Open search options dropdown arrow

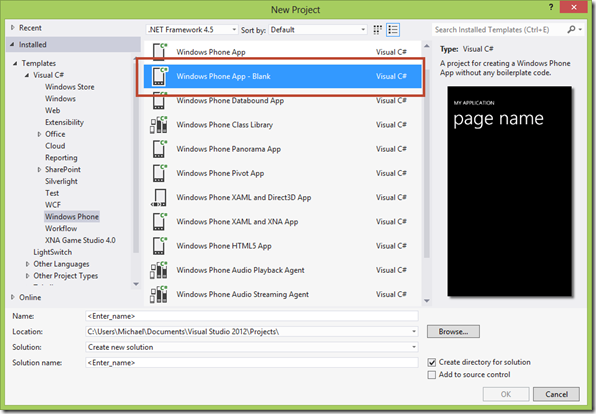coord(580,29)
